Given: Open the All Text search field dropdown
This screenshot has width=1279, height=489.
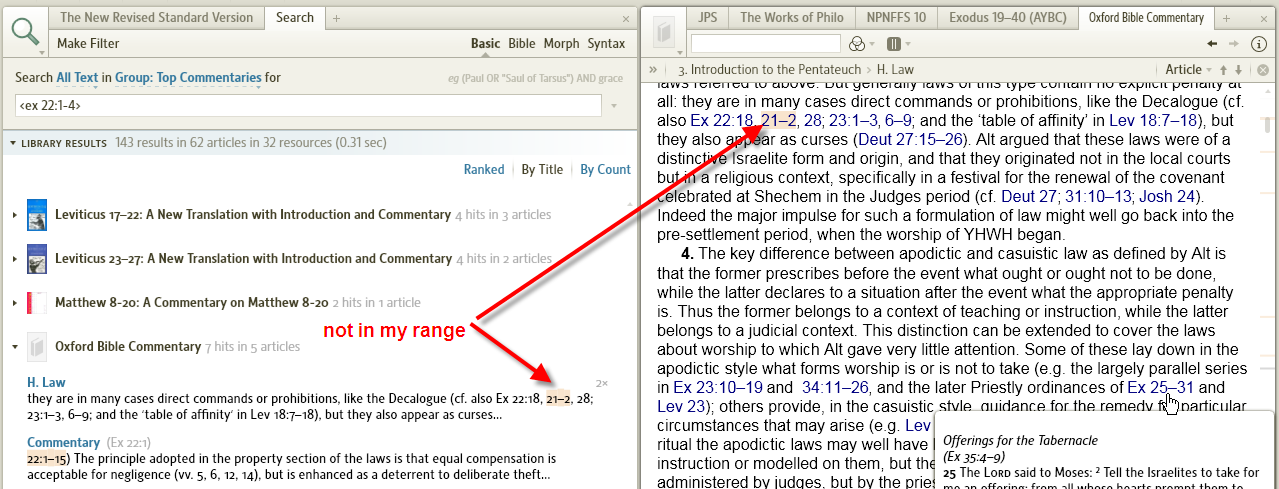Looking at the screenshot, I should [x=77, y=77].
